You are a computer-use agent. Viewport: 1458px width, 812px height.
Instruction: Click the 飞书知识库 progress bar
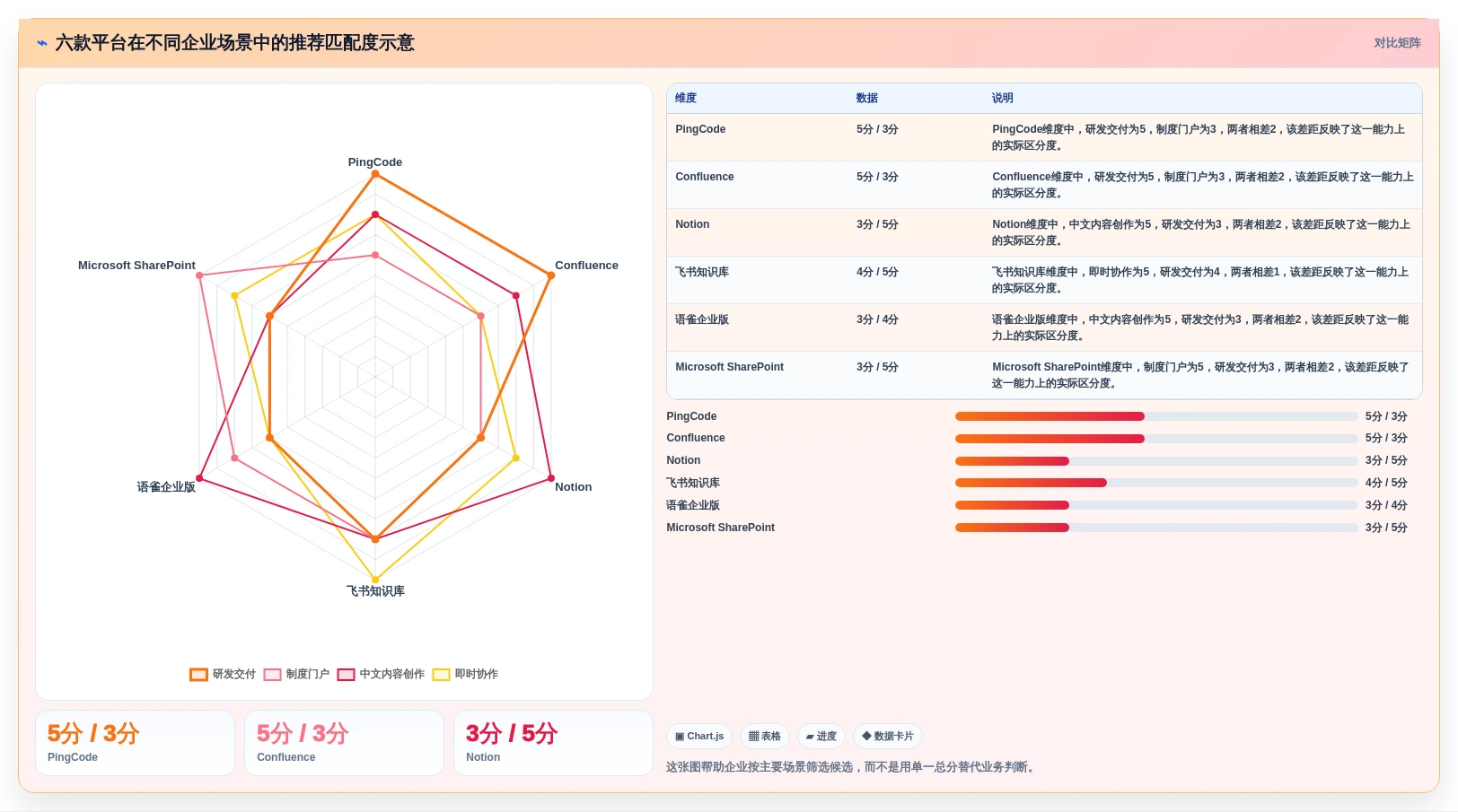point(1156,483)
